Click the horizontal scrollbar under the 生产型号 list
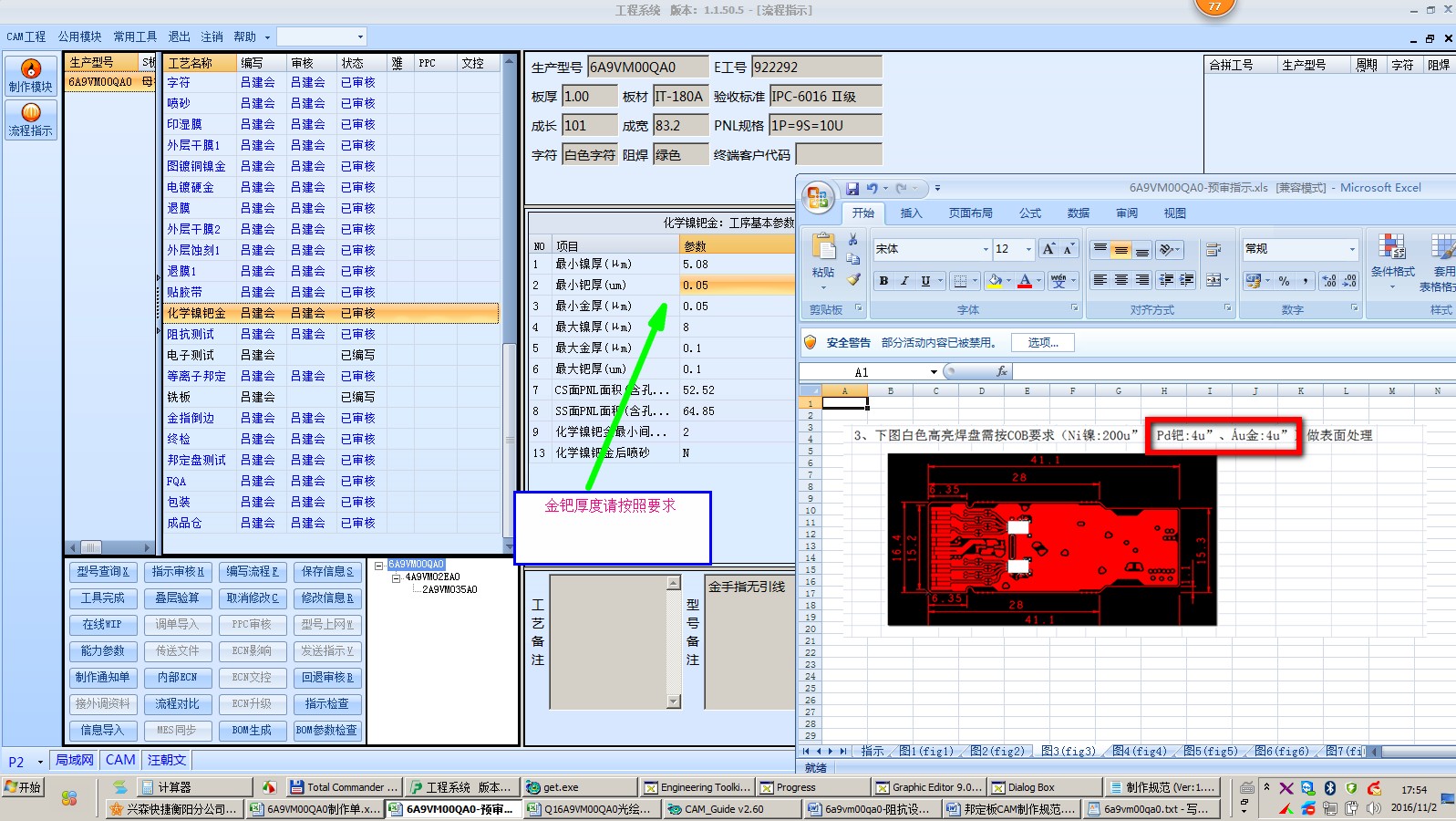Viewport: 1456px width, 821px height. pos(109,547)
